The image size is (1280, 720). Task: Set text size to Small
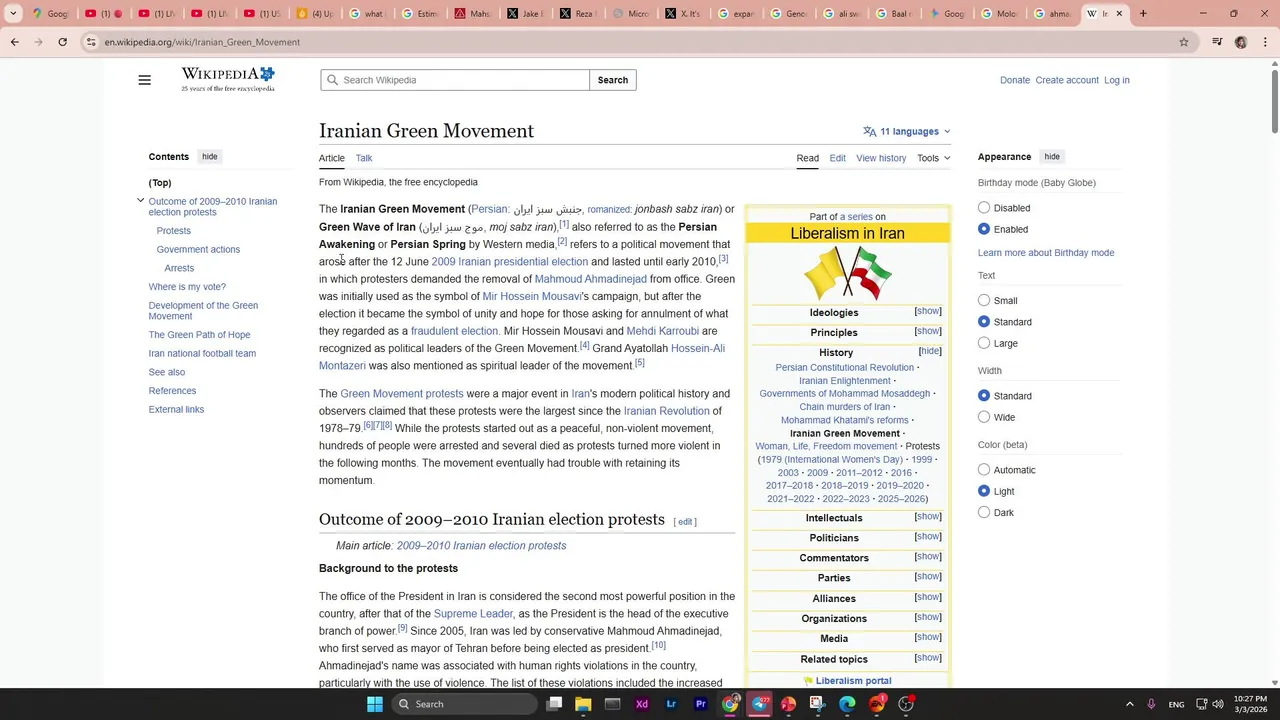(984, 300)
